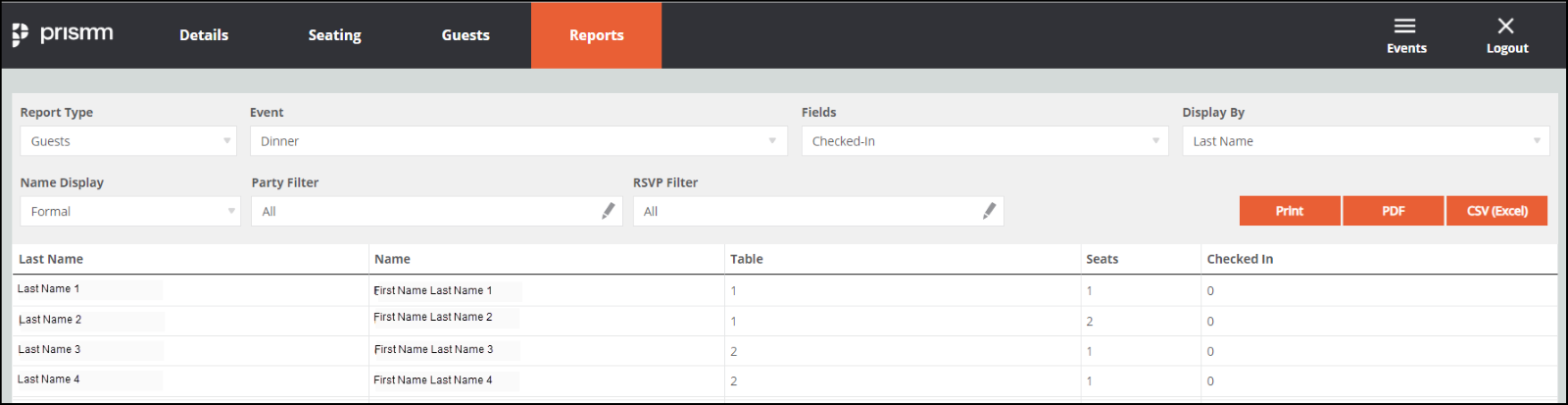Image resolution: width=1568 pixels, height=405 pixels.
Task: Click the Print button
Action: click(x=1290, y=211)
